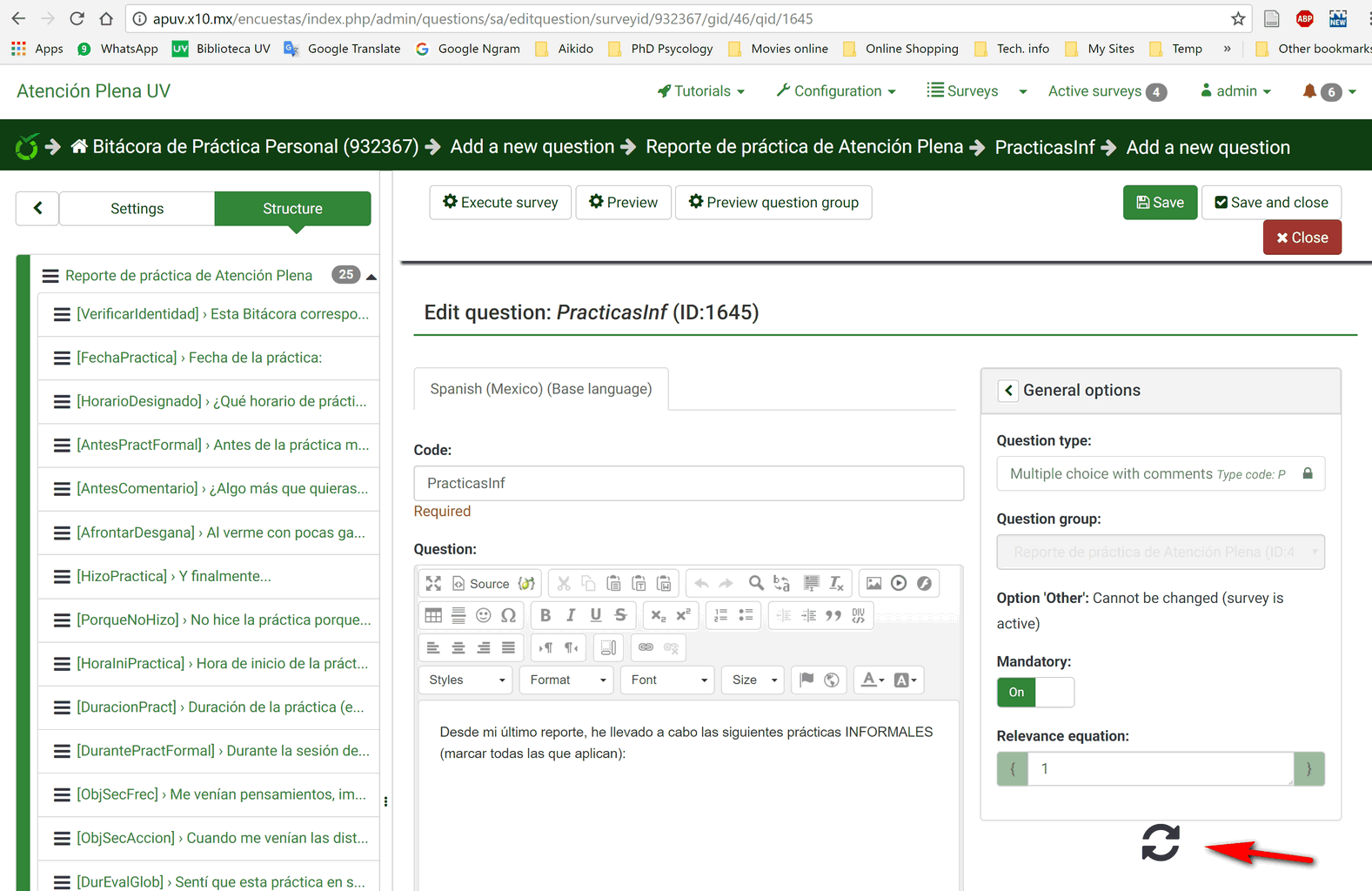
Task: Select Spanish (Mexico) base language tab
Action: click(540, 389)
